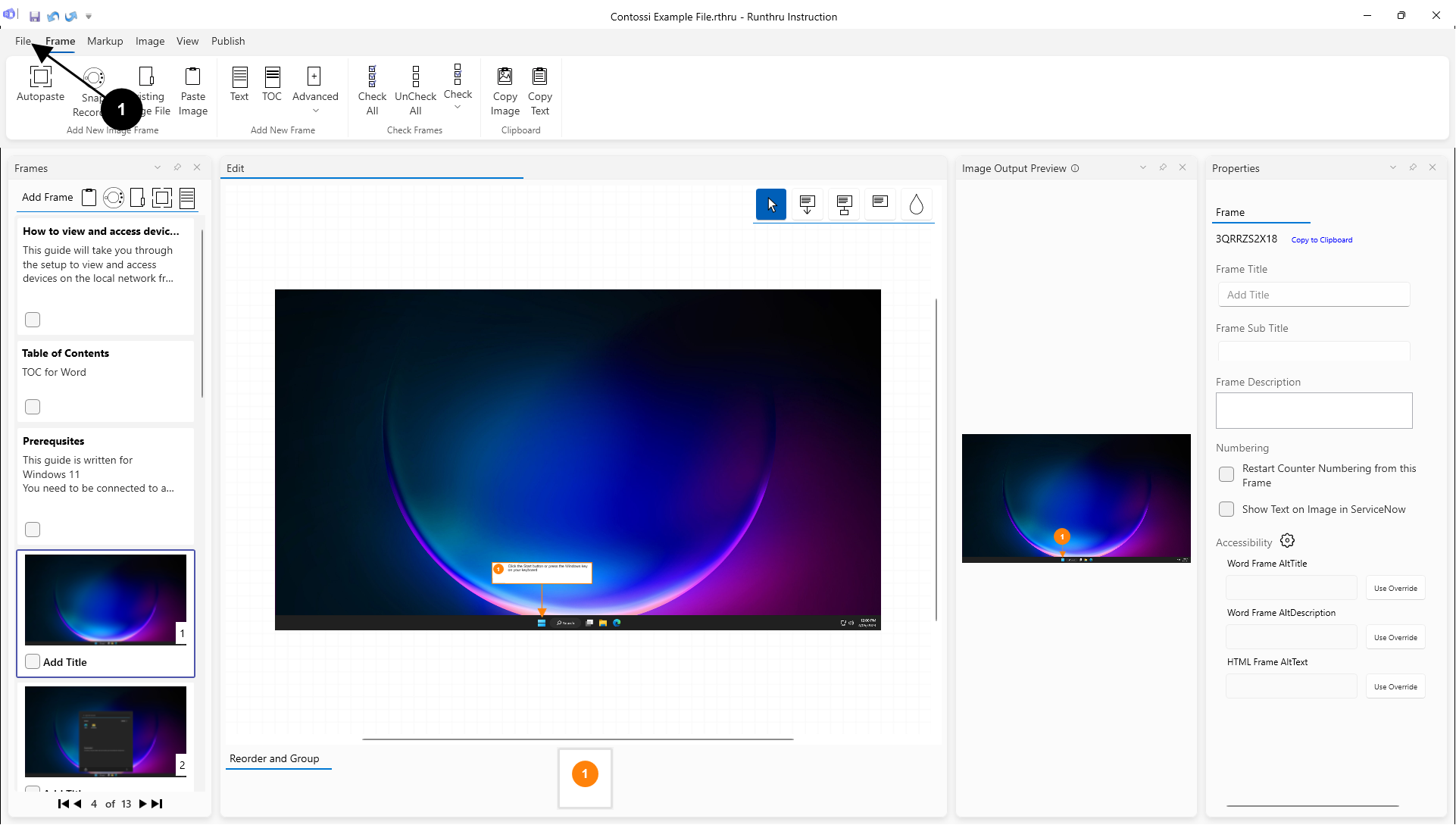
Task: Click Check All frames icon
Action: tap(372, 77)
